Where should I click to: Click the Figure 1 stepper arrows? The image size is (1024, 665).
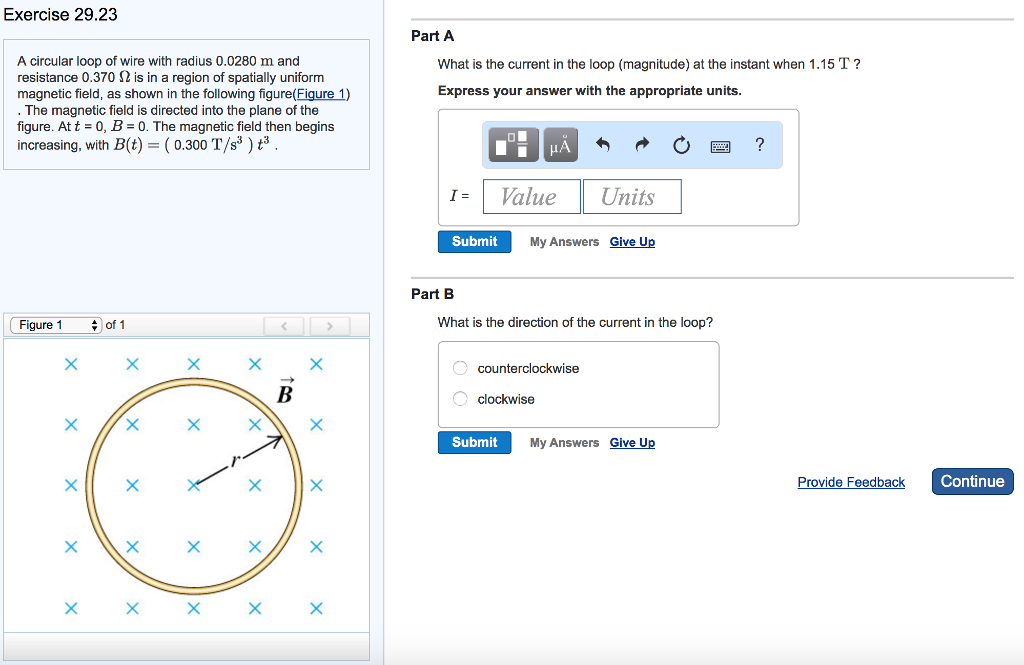93,324
